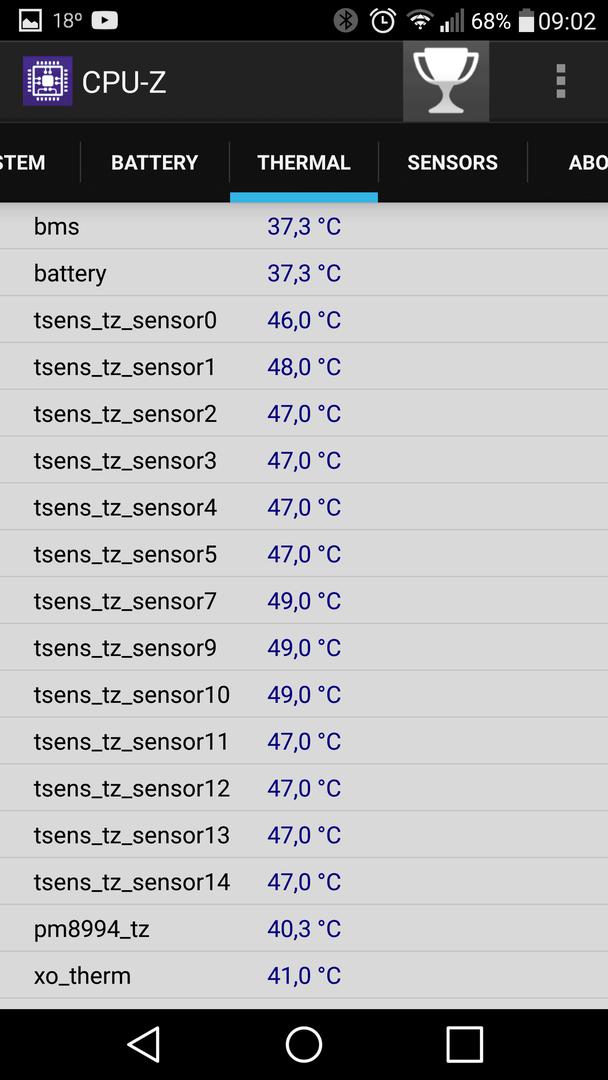Open the three-dot overflow menu
Viewport: 608px width, 1080px height.
click(x=560, y=82)
